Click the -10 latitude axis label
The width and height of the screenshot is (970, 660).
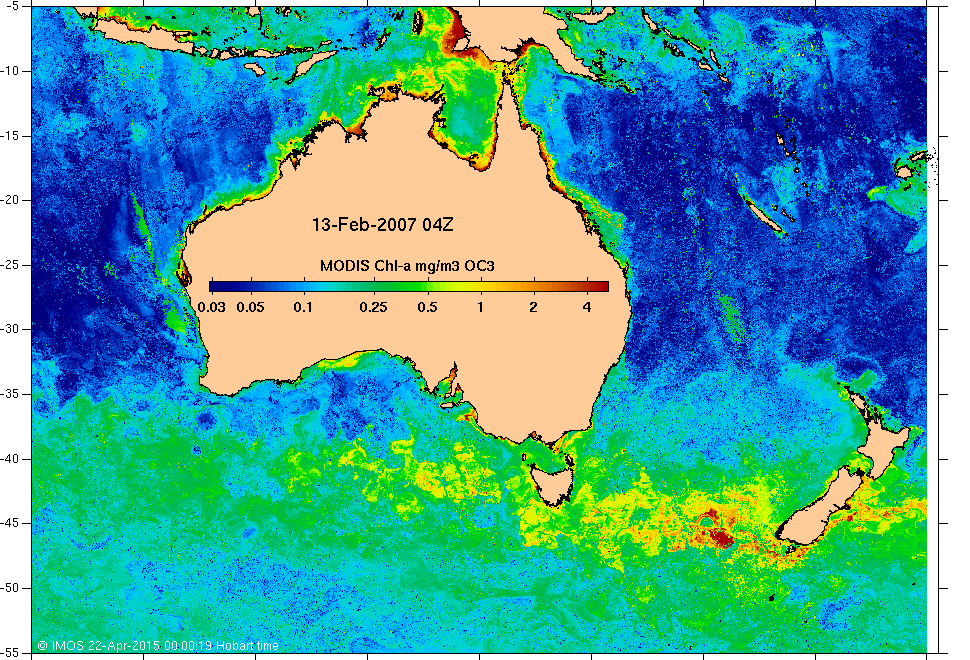coord(11,71)
